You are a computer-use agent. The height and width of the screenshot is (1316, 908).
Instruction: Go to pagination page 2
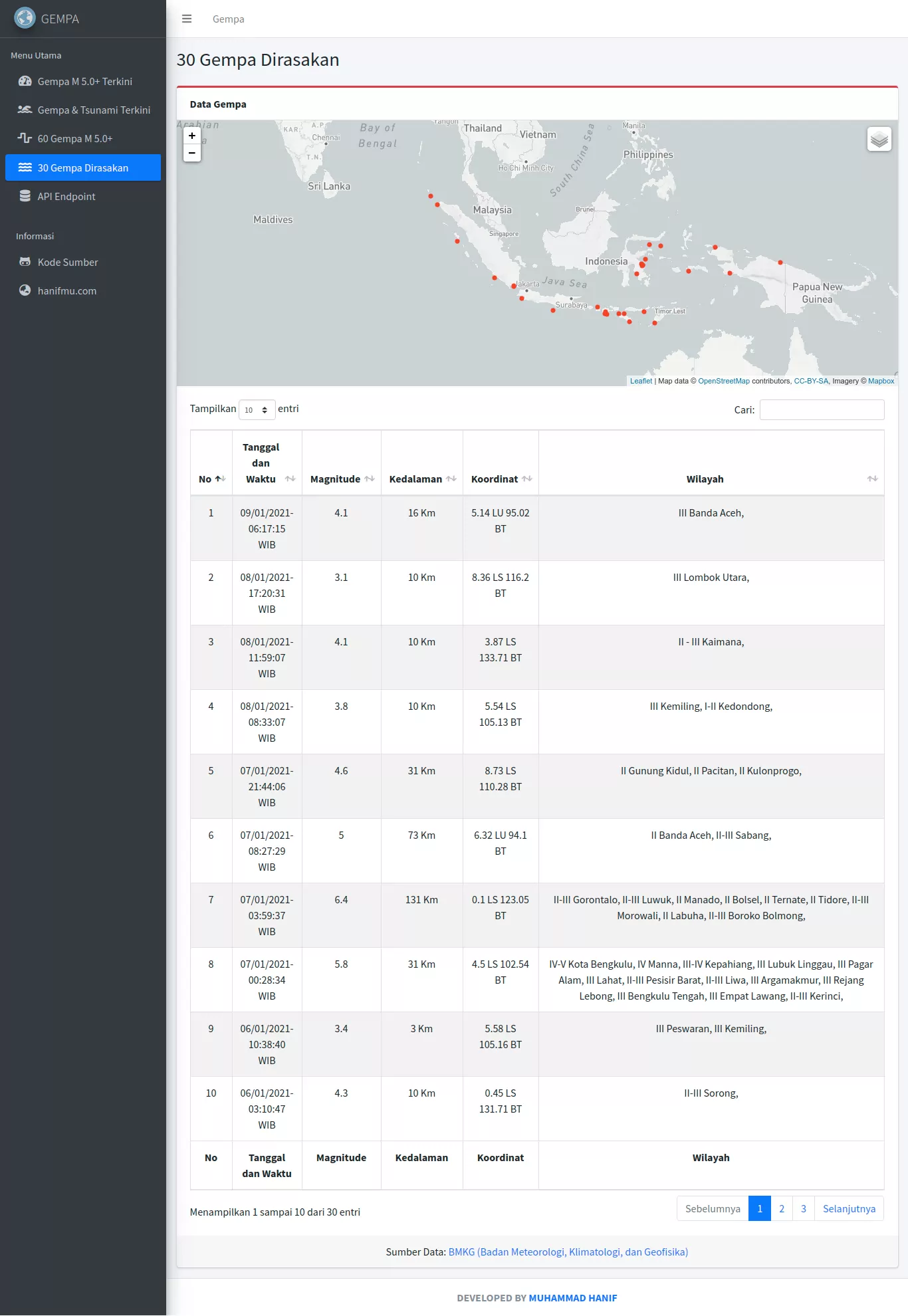[x=782, y=1208]
